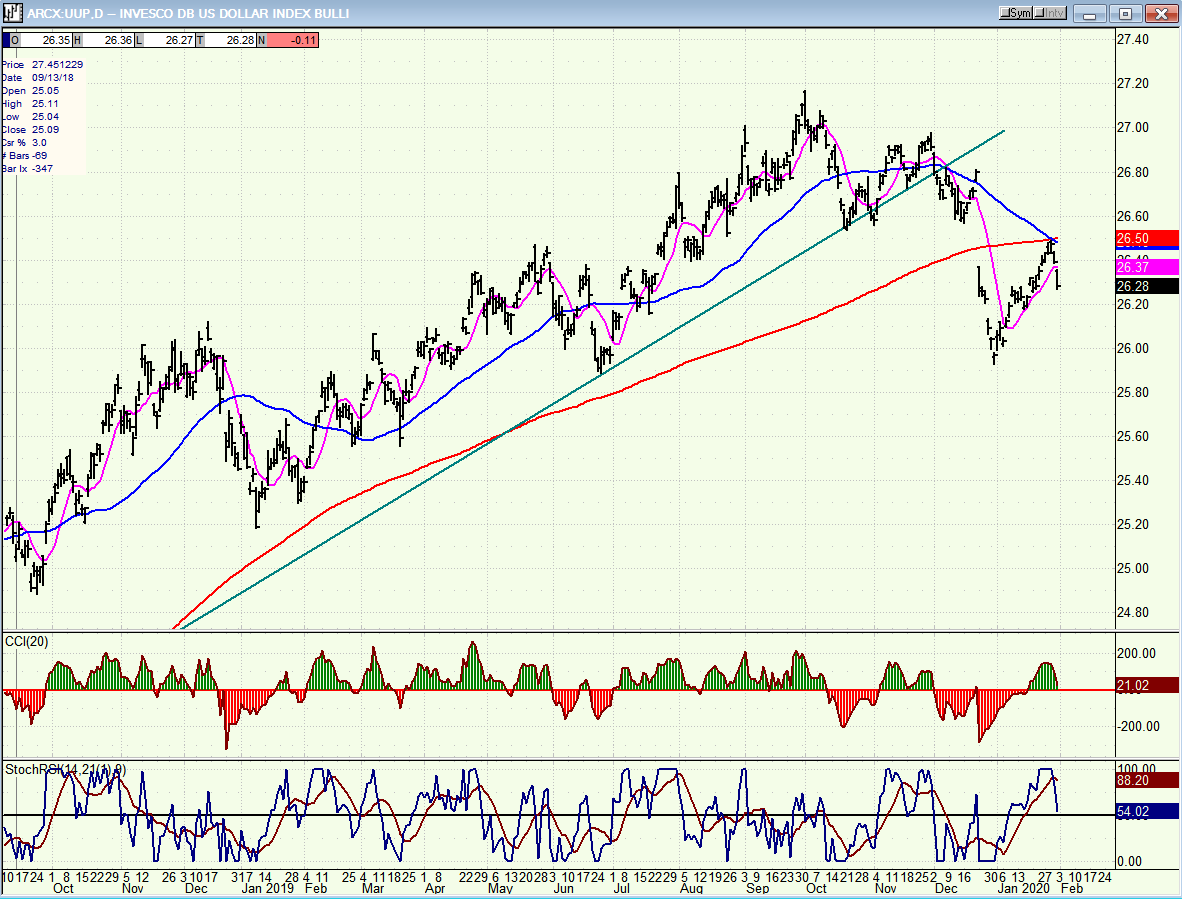Close the UUP chart window
Viewport: 1182px width, 899px height.
[1160, 13]
